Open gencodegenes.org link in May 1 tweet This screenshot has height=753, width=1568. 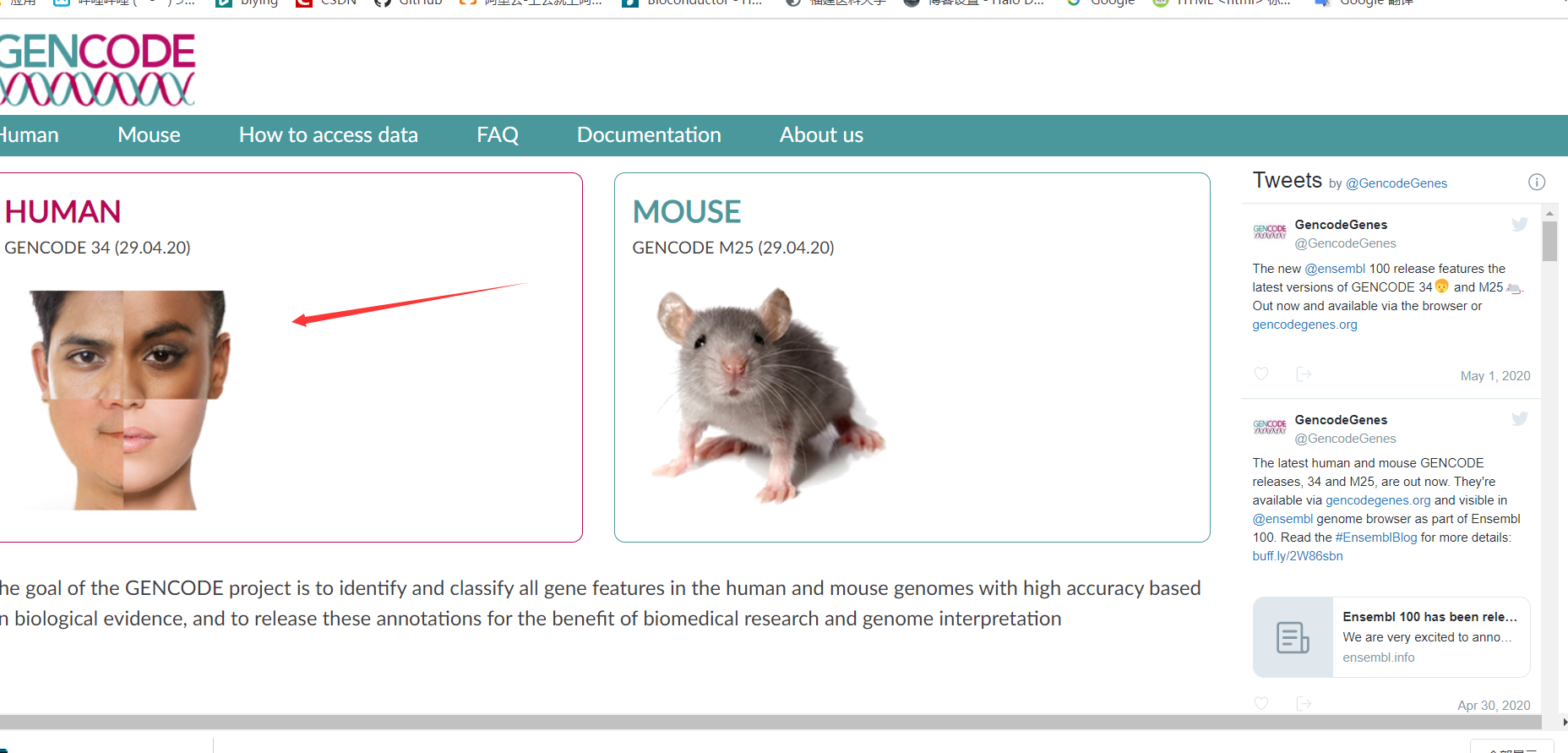point(1304,325)
